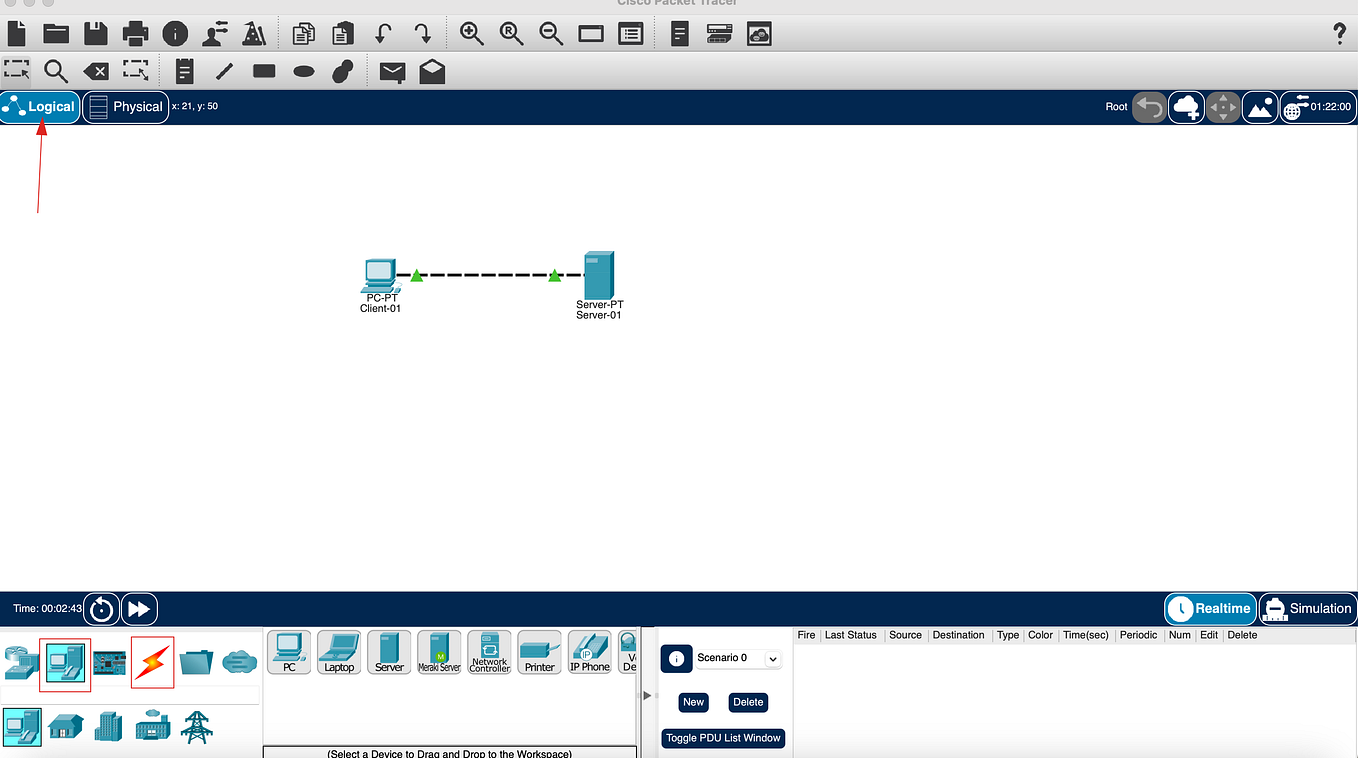
Task: Open the Scenario 0 dropdown
Action: pos(771,658)
